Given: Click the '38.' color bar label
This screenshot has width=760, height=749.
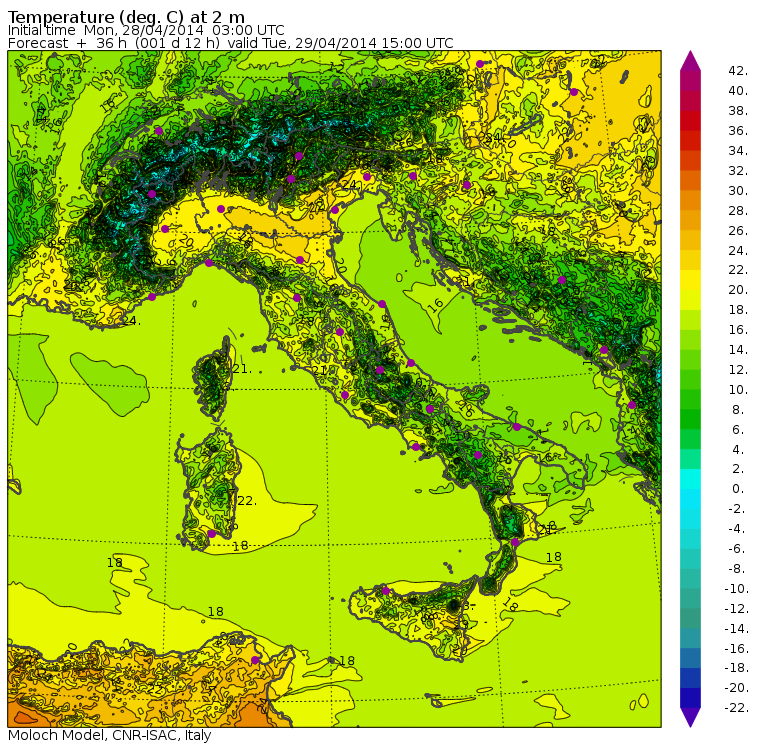Looking at the screenshot, I should [x=738, y=111].
